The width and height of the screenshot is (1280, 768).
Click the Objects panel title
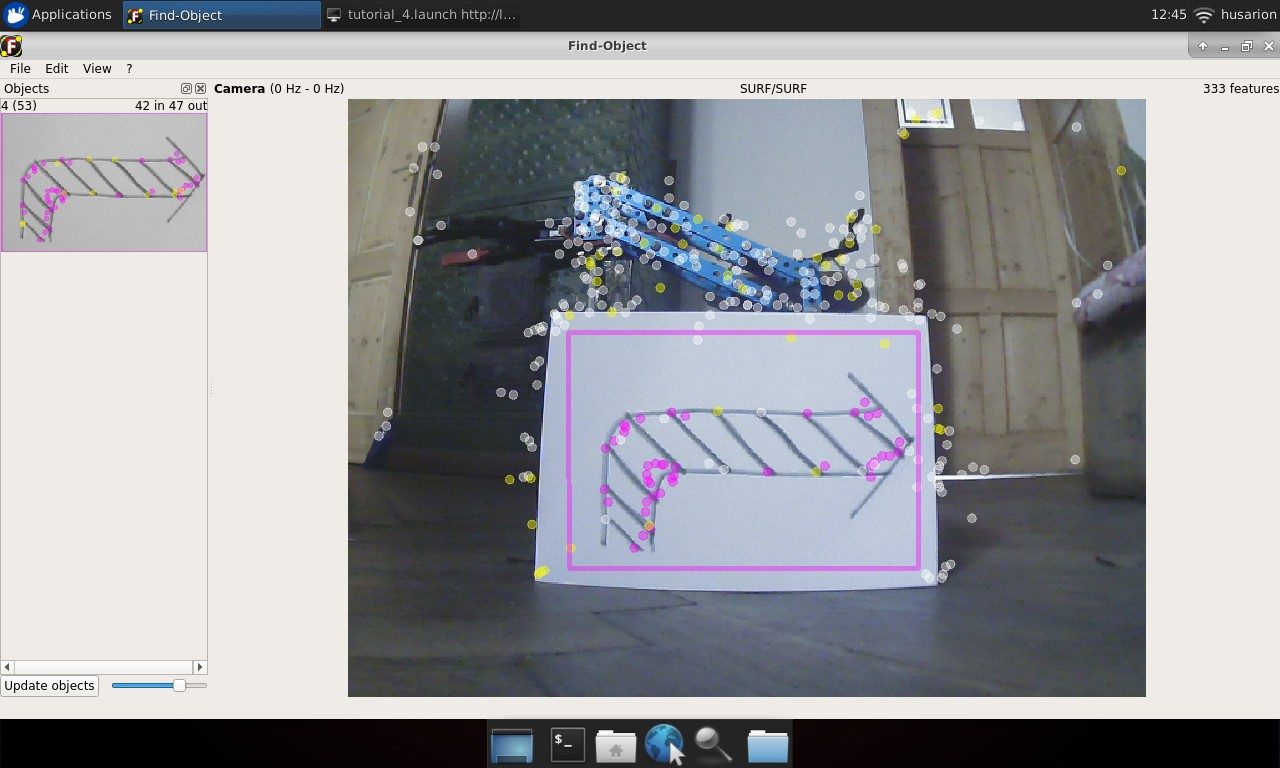(x=27, y=89)
